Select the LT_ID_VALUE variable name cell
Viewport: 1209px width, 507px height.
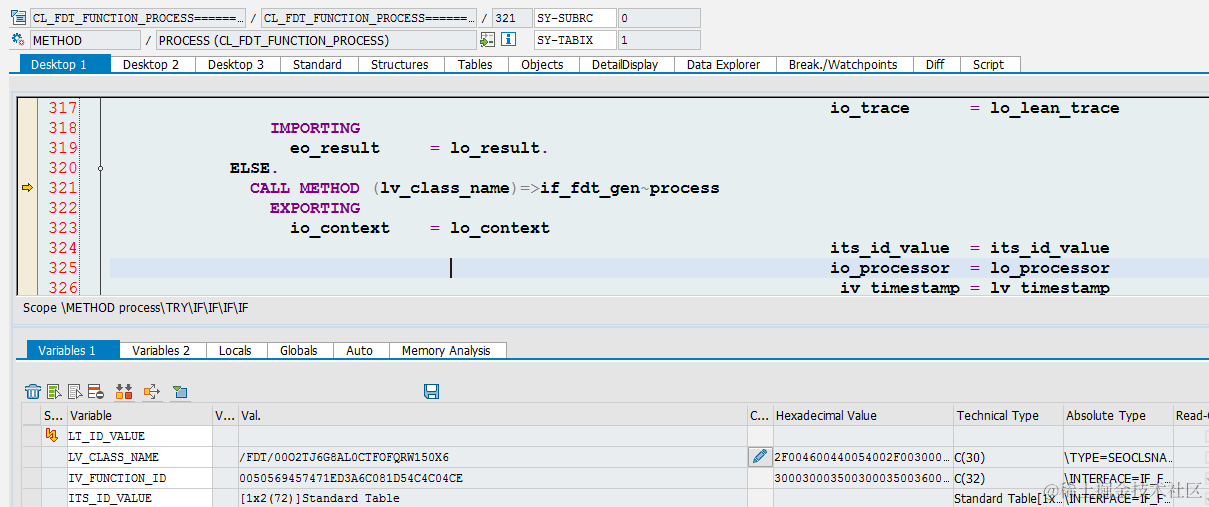(x=139, y=436)
